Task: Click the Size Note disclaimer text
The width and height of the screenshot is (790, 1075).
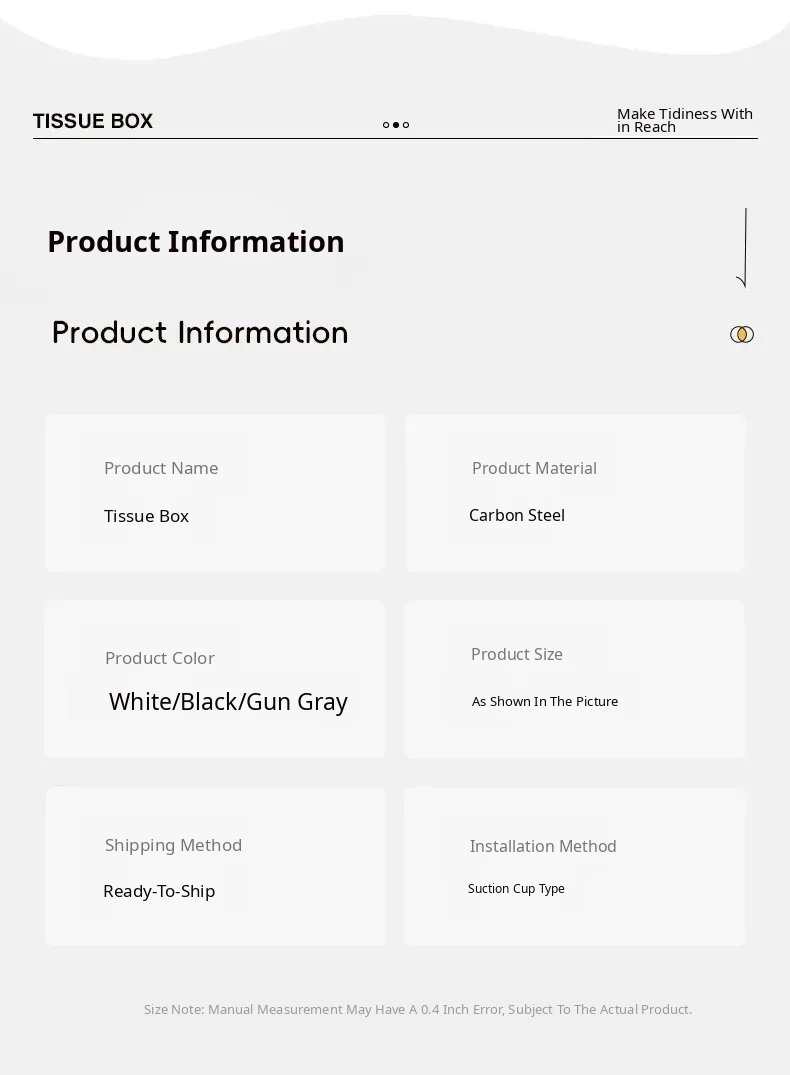Action: (x=418, y=1009)
